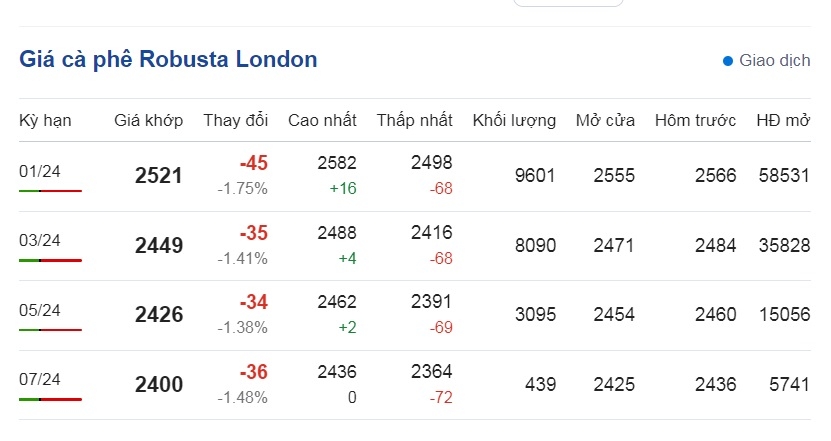Click the HĐ mở column header
The image size is (831, 441).
pos(783,120)
